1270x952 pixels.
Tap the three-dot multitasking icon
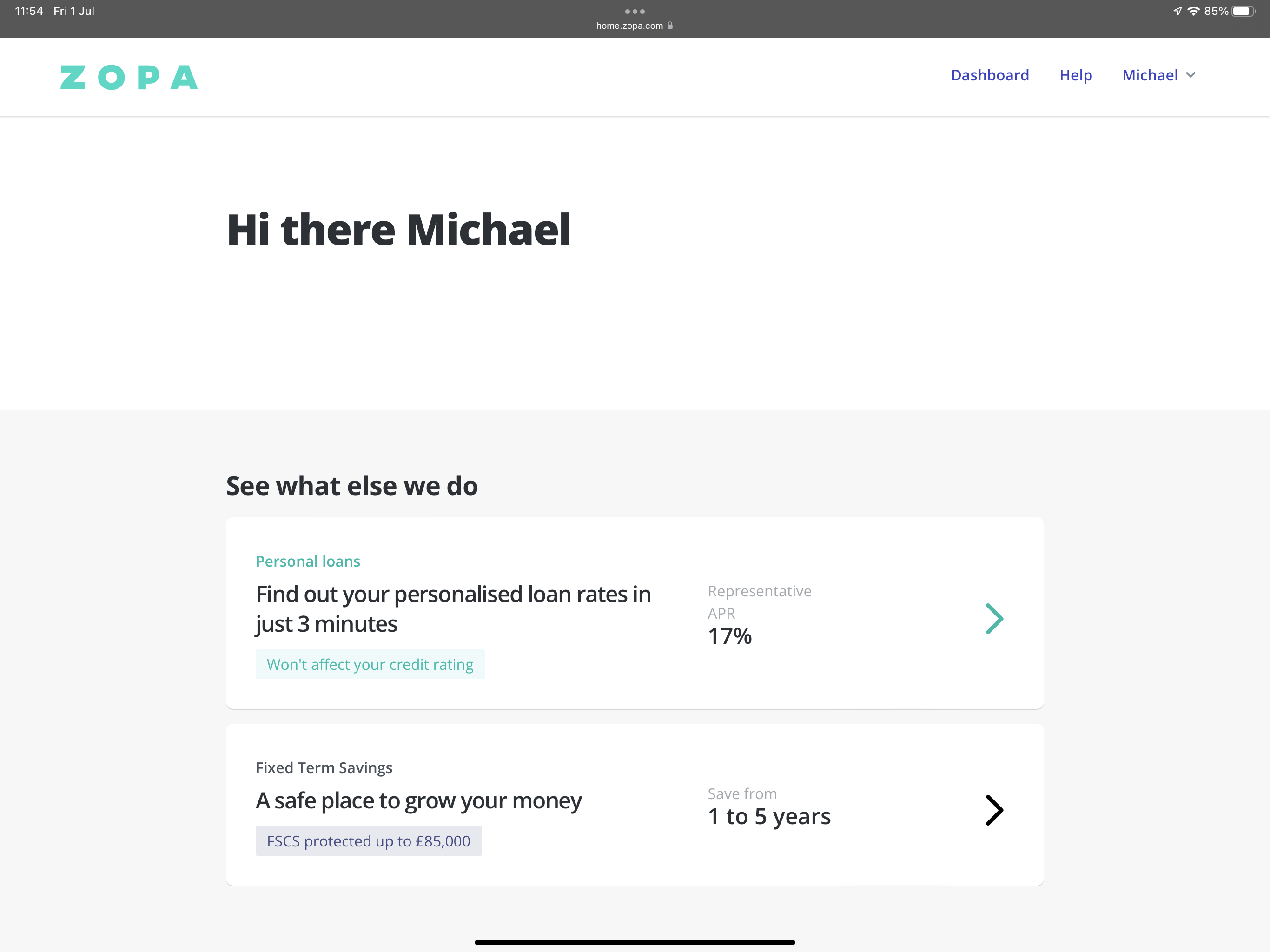635,12
